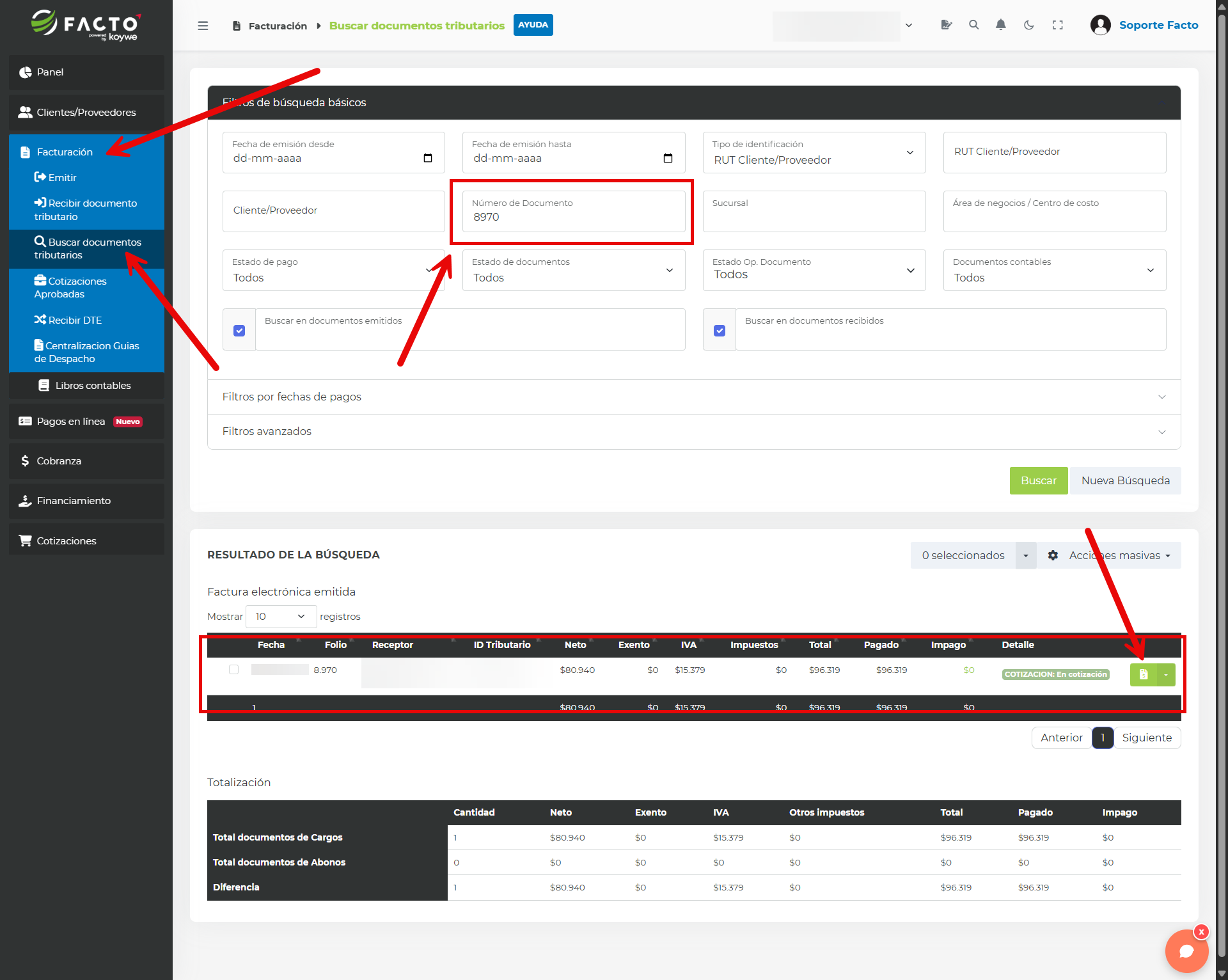Open Acciones masivas dropdown
Image resolution: width=1228 pixels, height=980 pixels.
(1110, 556)
